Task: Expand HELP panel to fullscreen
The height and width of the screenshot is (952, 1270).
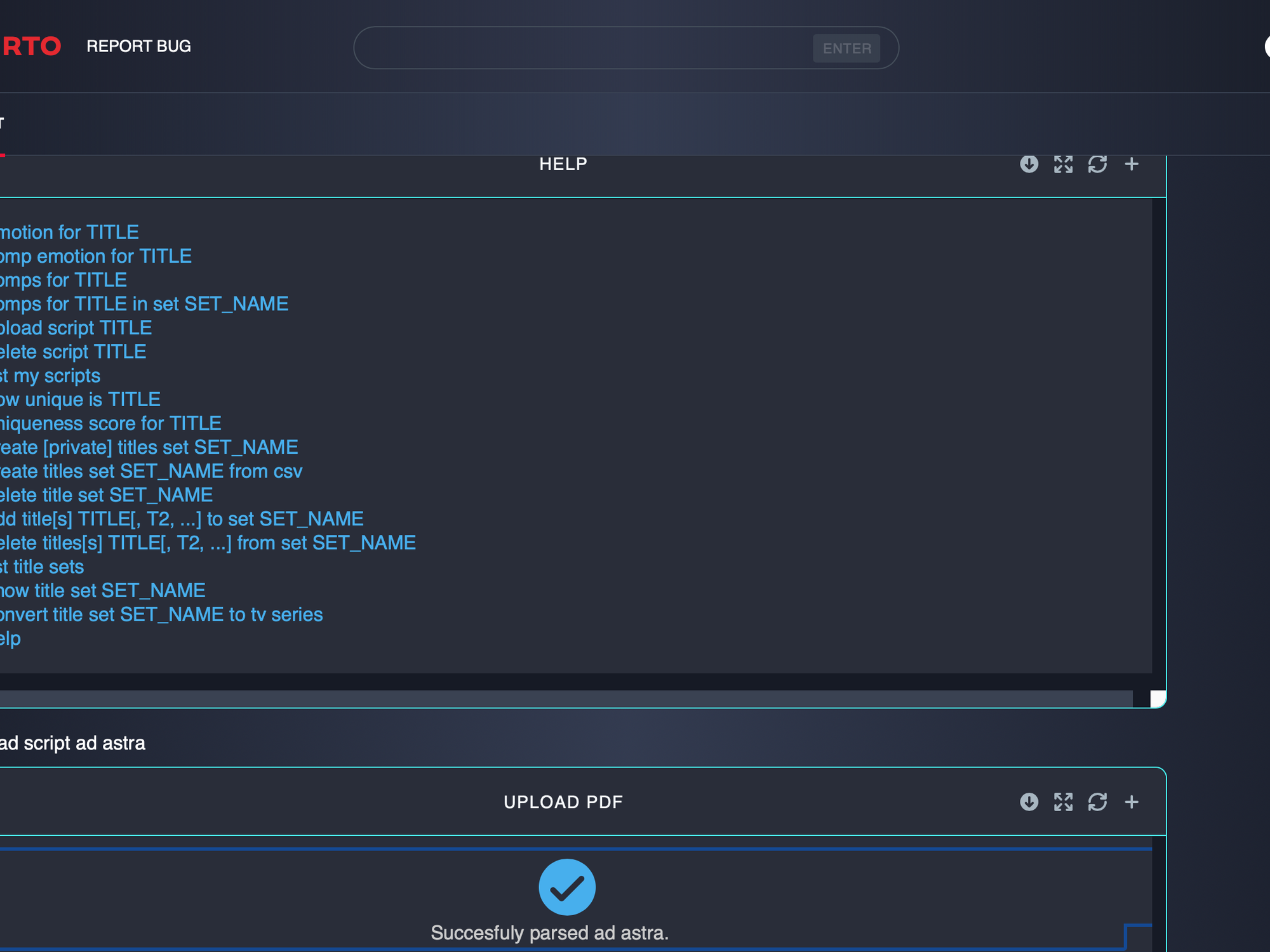Action: pos(1063,164)
